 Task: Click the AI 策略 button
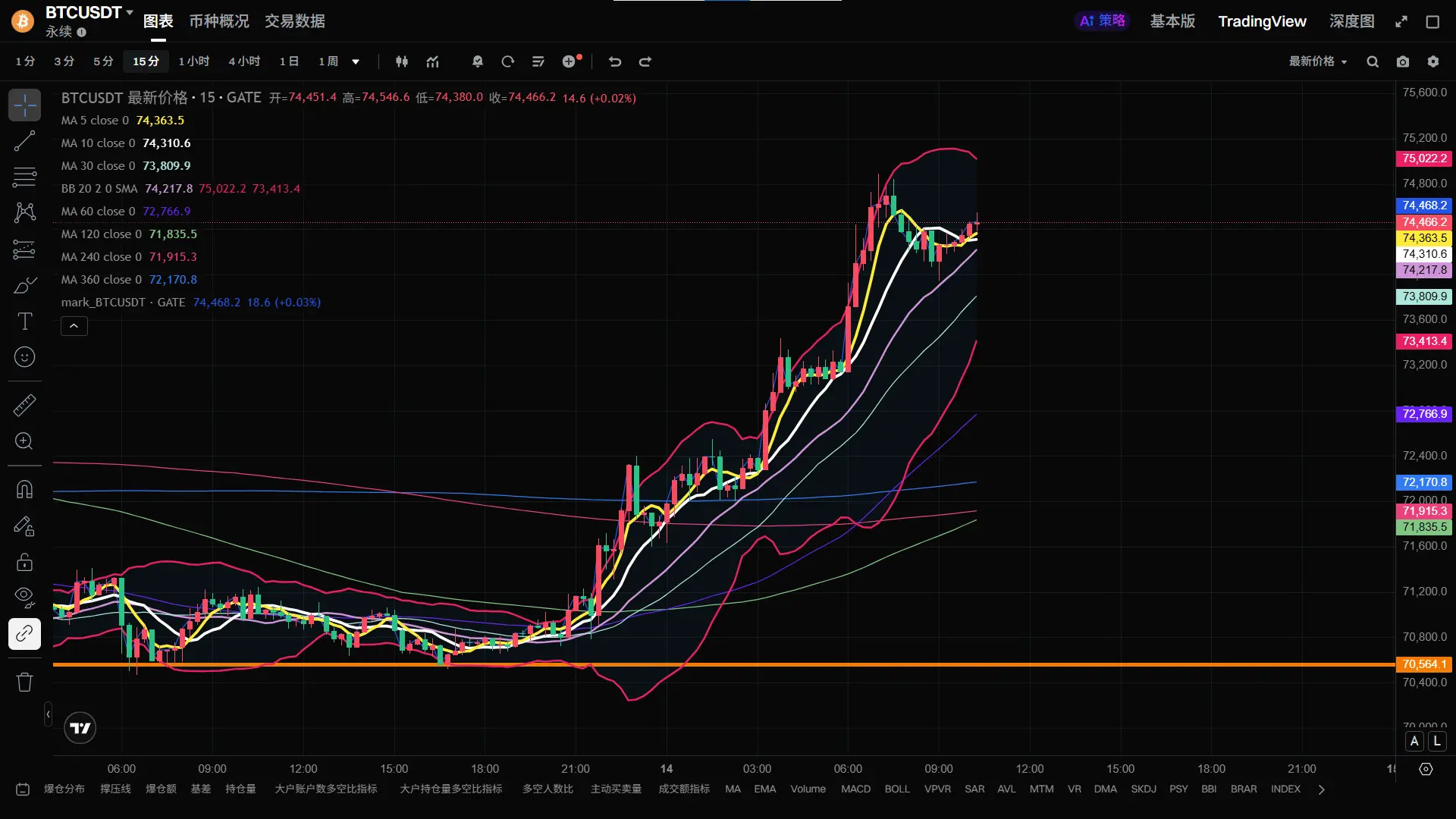click(x=1103, y=21)
